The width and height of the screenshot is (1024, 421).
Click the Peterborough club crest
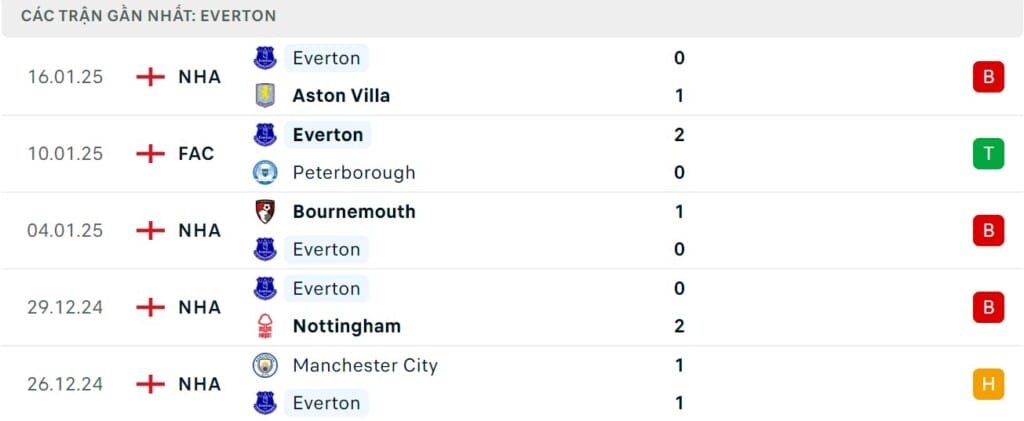click(x=265, y=172)
